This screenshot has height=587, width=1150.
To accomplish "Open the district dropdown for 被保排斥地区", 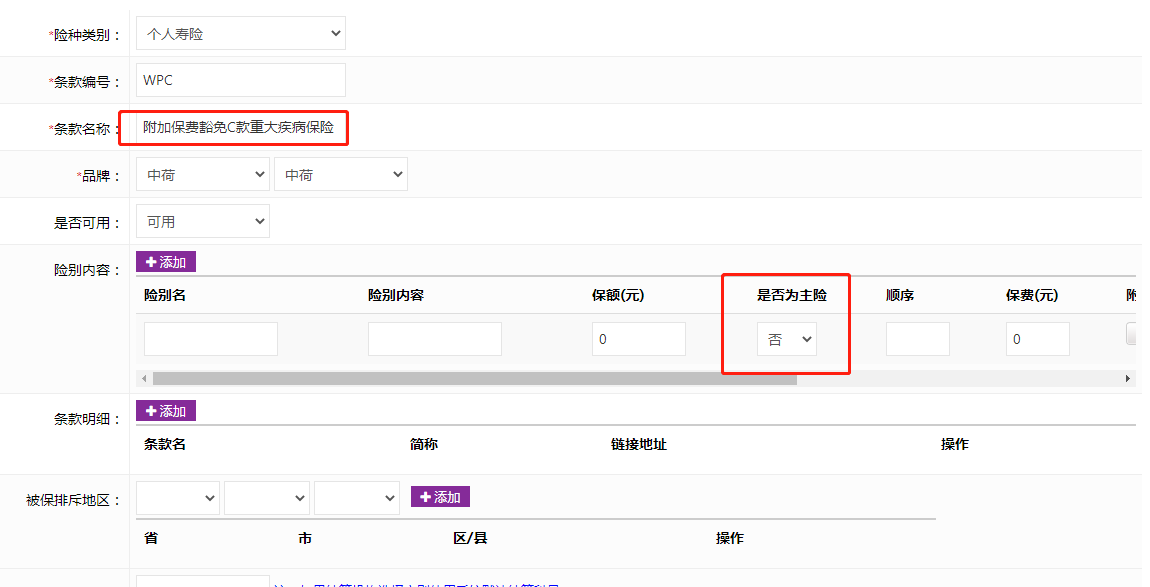I will pos(356,498).
